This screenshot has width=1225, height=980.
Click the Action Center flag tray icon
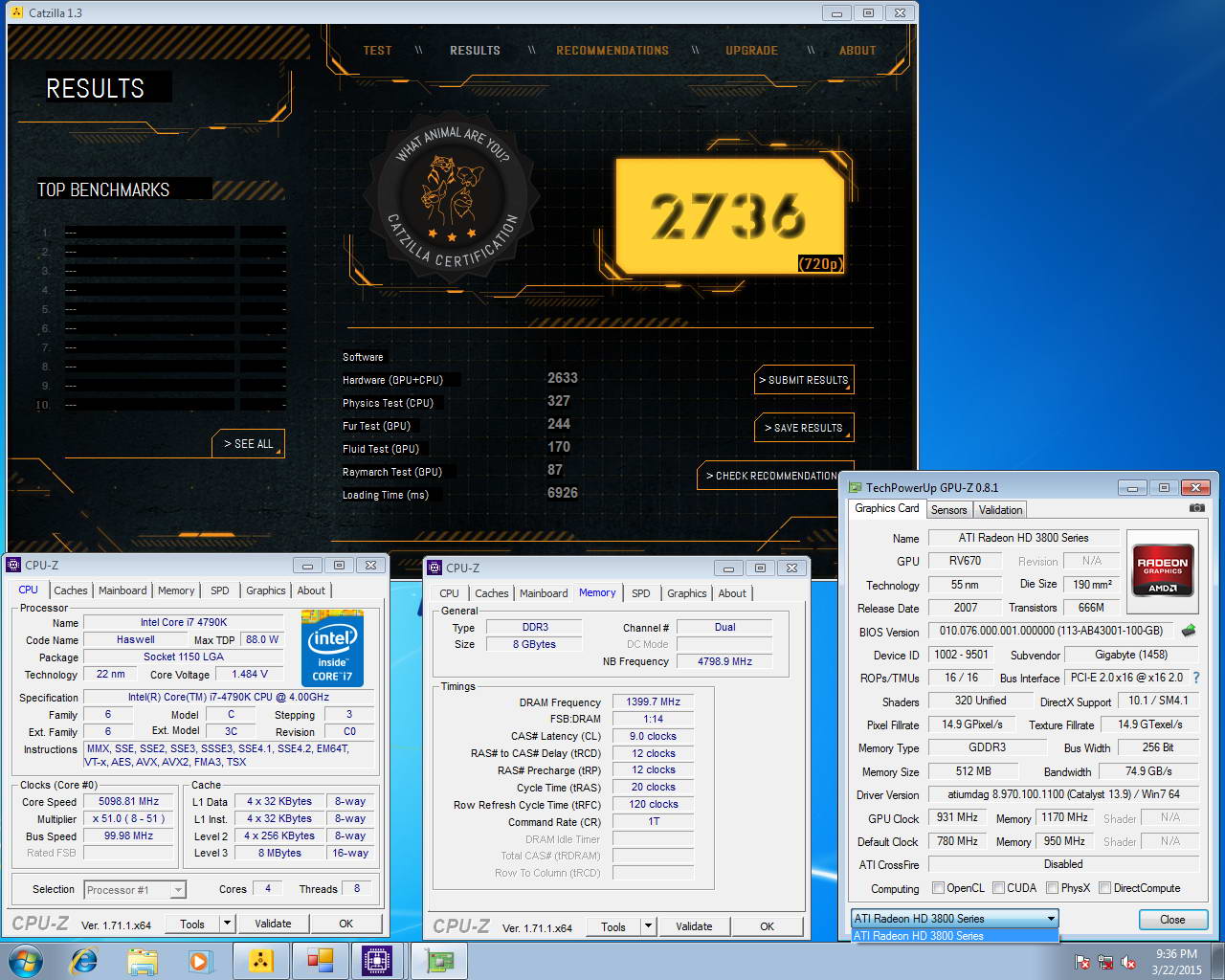pos(1082,962)
